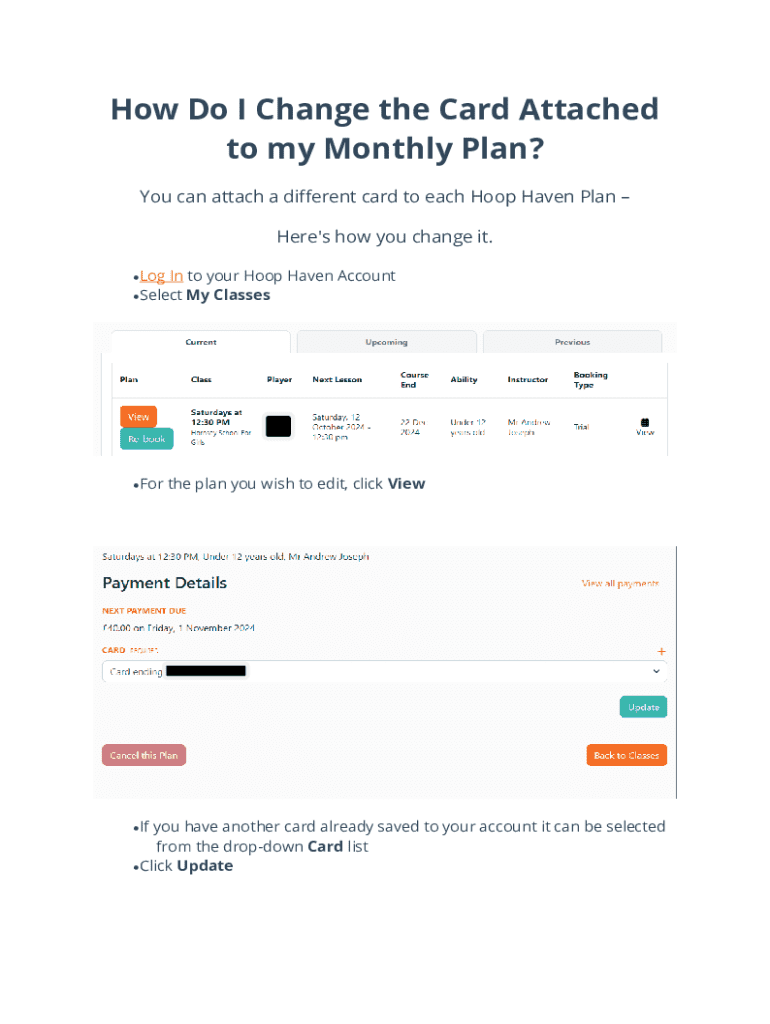Viewport: 770px width, 1024px height.
Task: Click the Booking Type column header
Action: click(590, 380)
